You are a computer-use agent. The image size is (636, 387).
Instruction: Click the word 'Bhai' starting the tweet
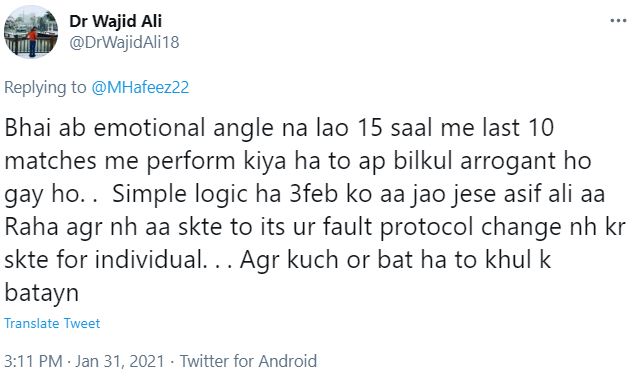pos(28,128)
